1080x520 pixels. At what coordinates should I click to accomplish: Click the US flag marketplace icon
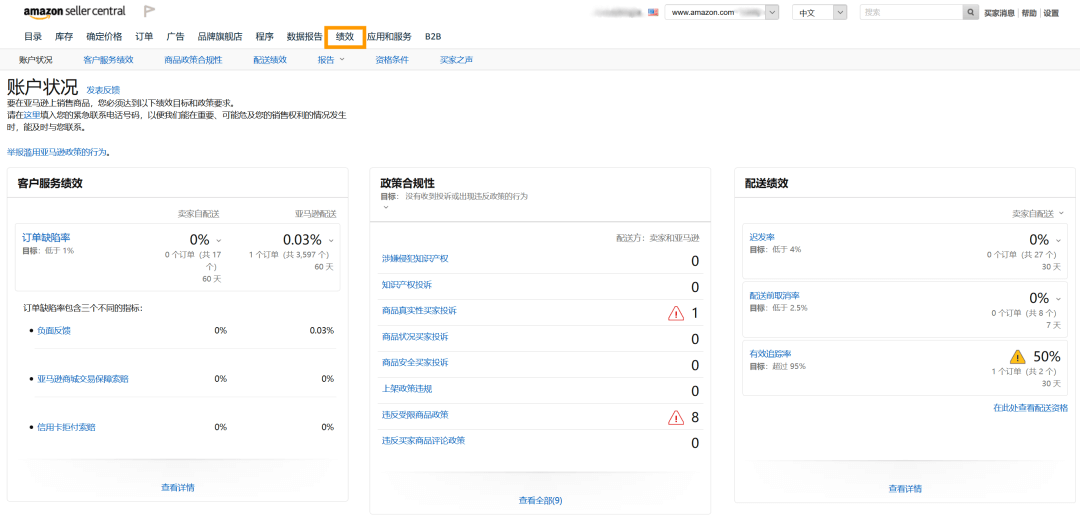tap(653, 13)
